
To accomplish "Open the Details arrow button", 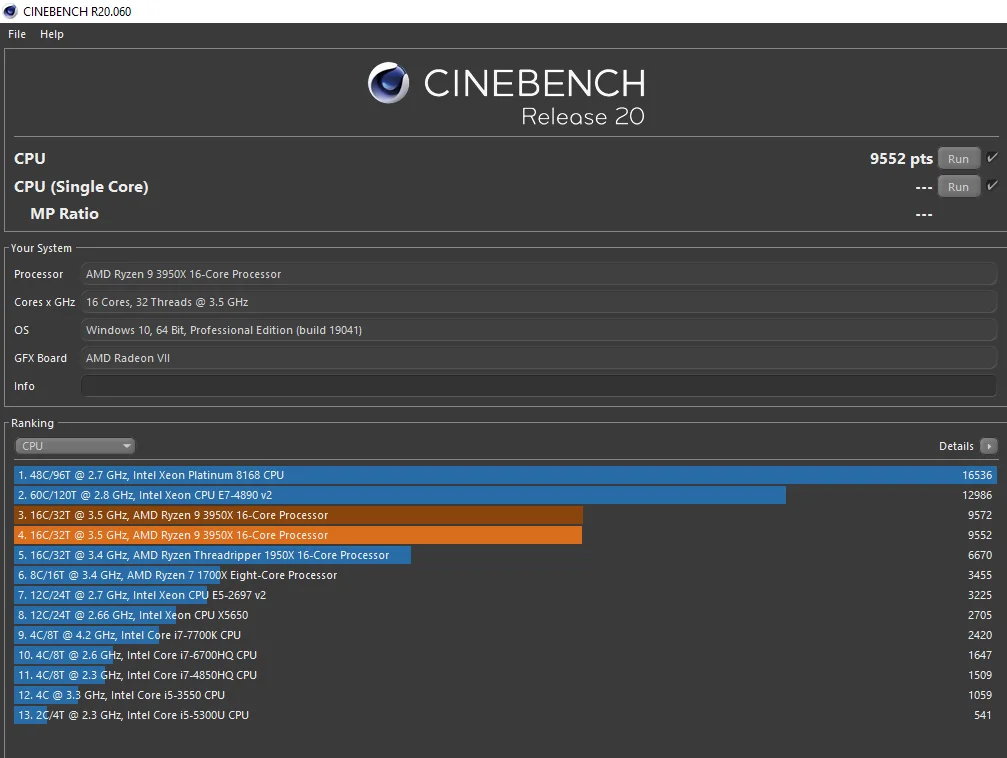I will point(989,446).
